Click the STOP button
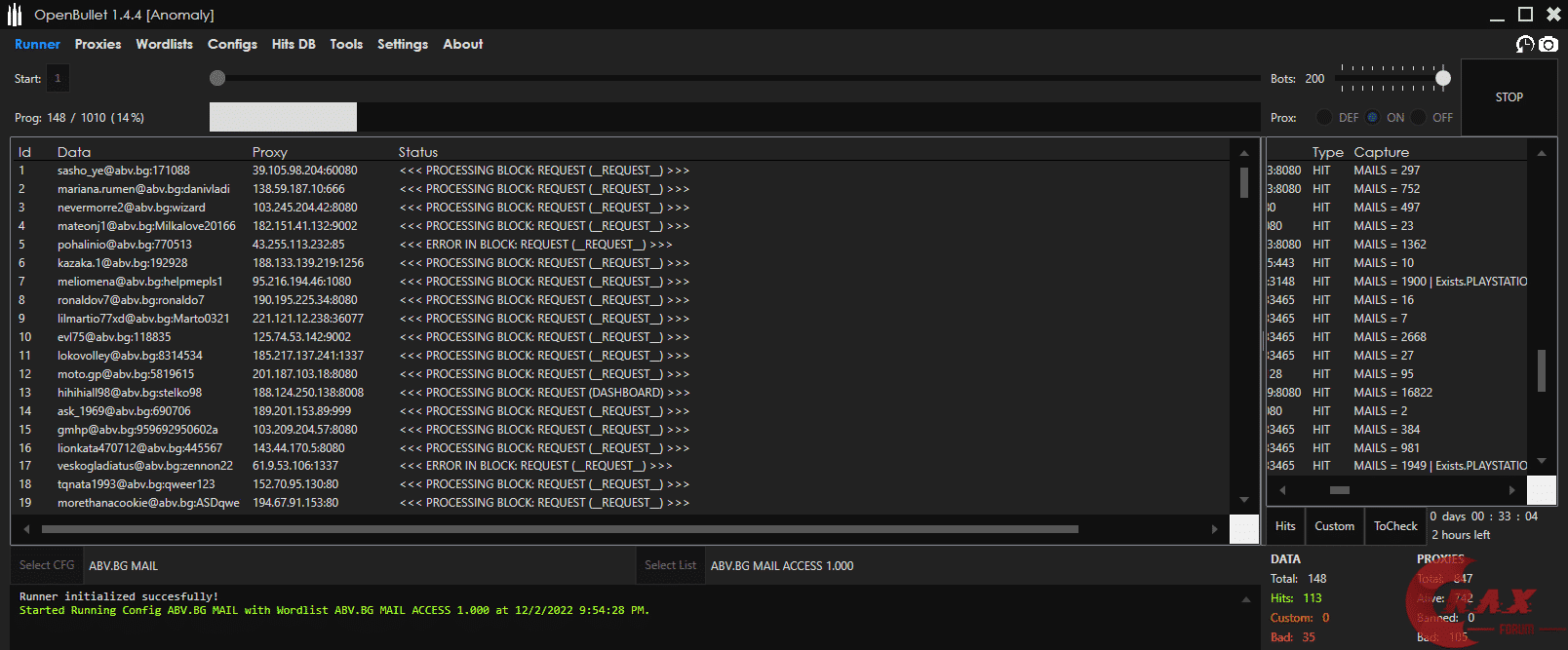This screenshot has width=1568, height=650. 1509,97
